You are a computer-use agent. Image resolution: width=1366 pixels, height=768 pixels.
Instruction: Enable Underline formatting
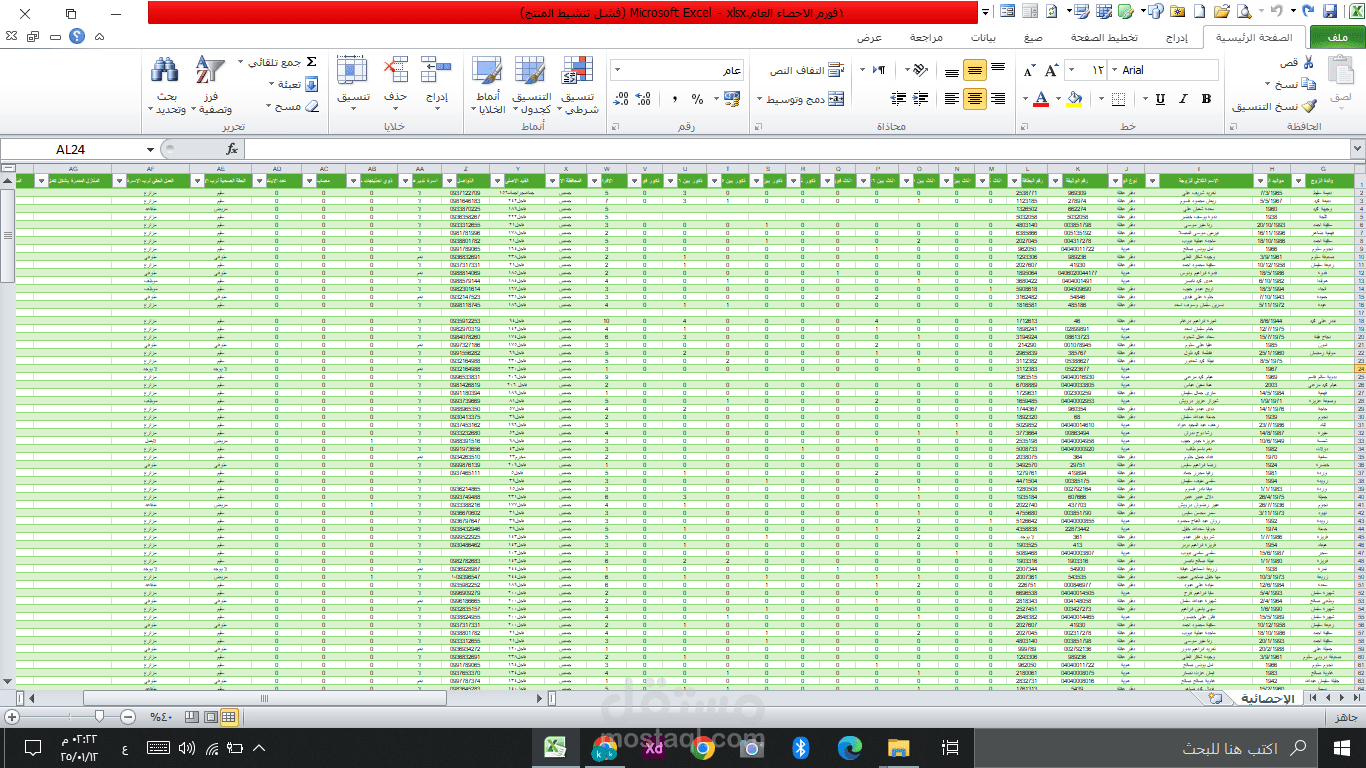click(1160, 100)
